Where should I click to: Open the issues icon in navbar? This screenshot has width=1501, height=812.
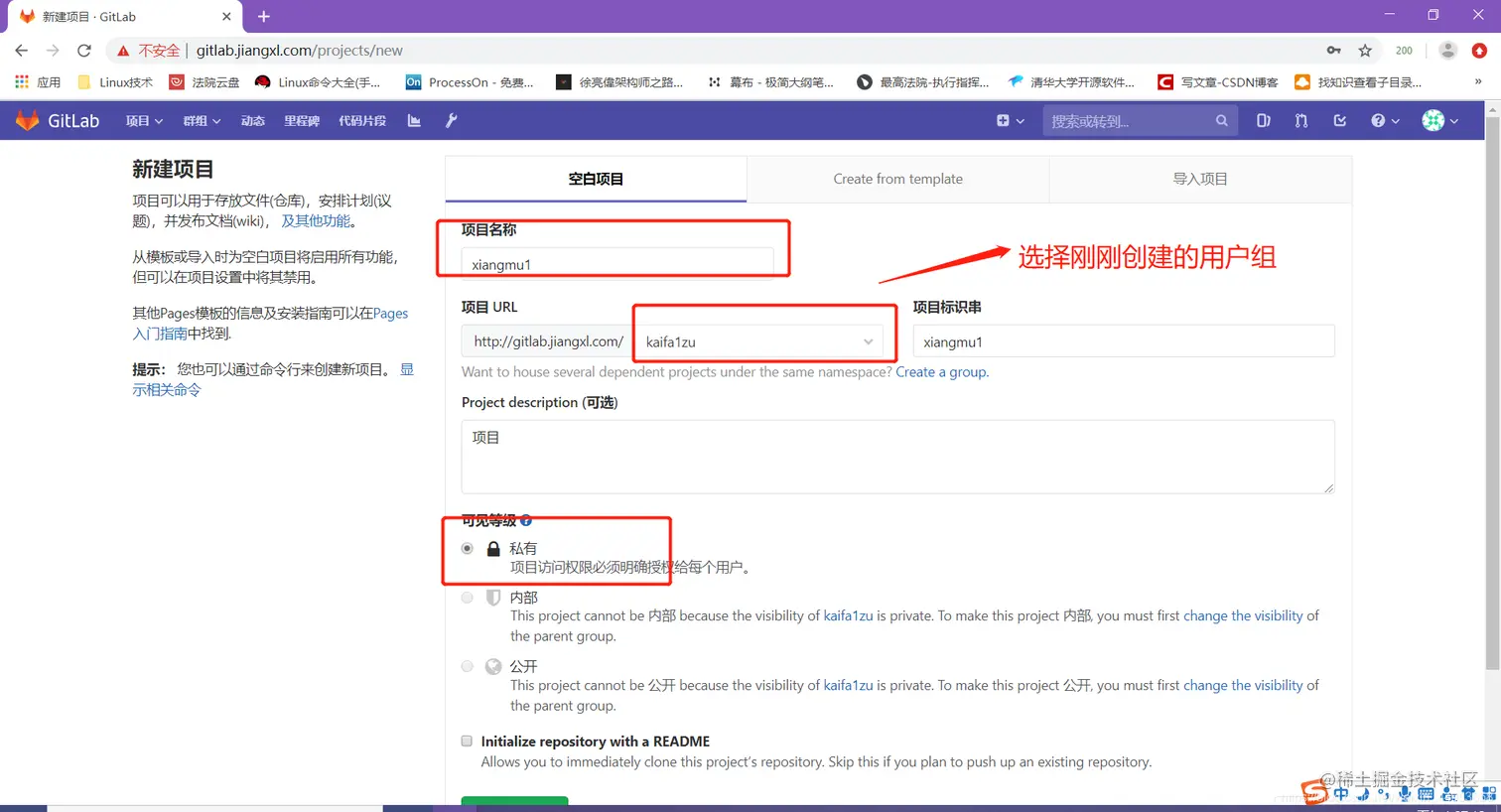click(1263, 120)
